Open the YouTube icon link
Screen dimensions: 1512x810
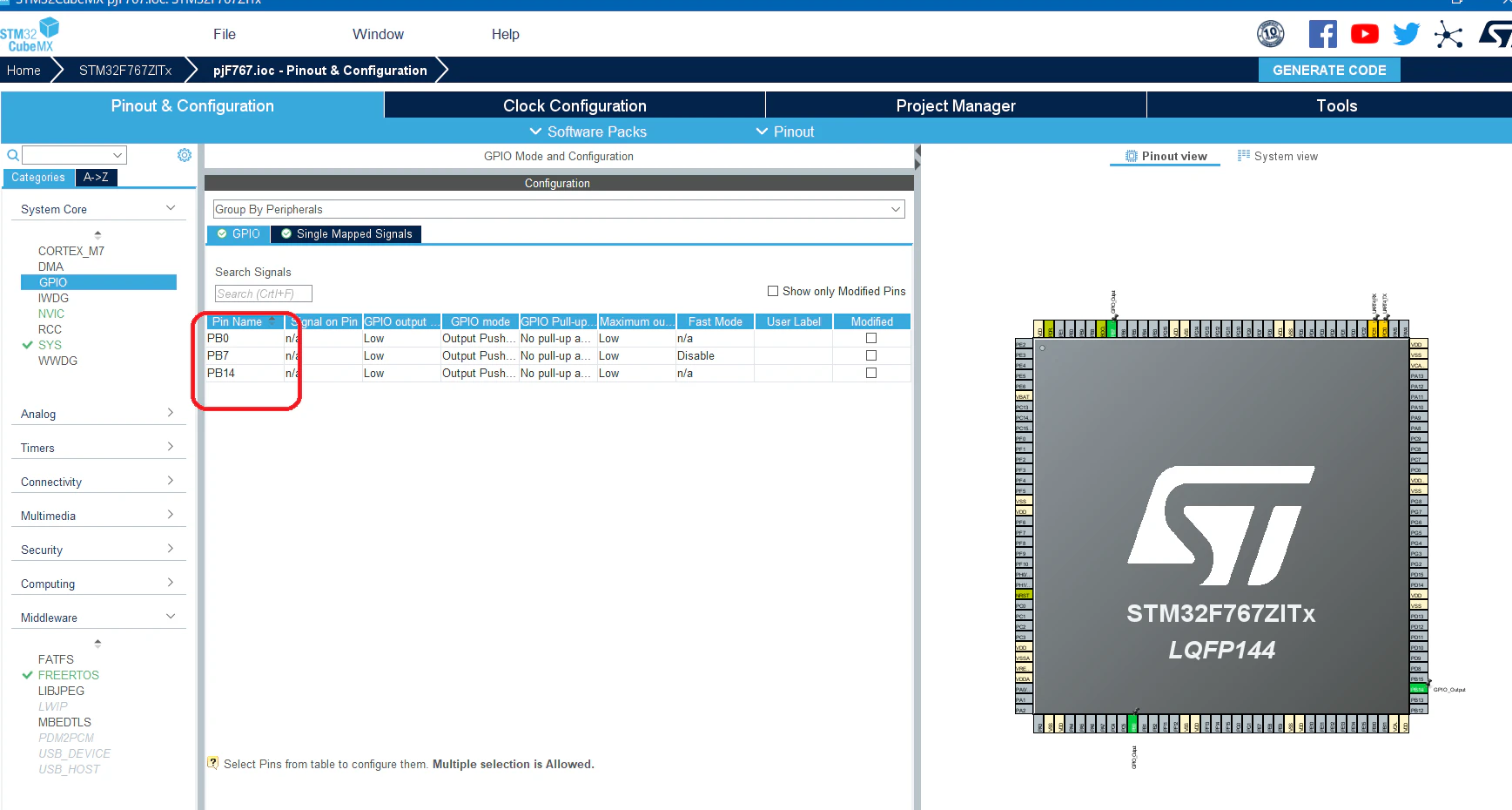coord(1364,34)
